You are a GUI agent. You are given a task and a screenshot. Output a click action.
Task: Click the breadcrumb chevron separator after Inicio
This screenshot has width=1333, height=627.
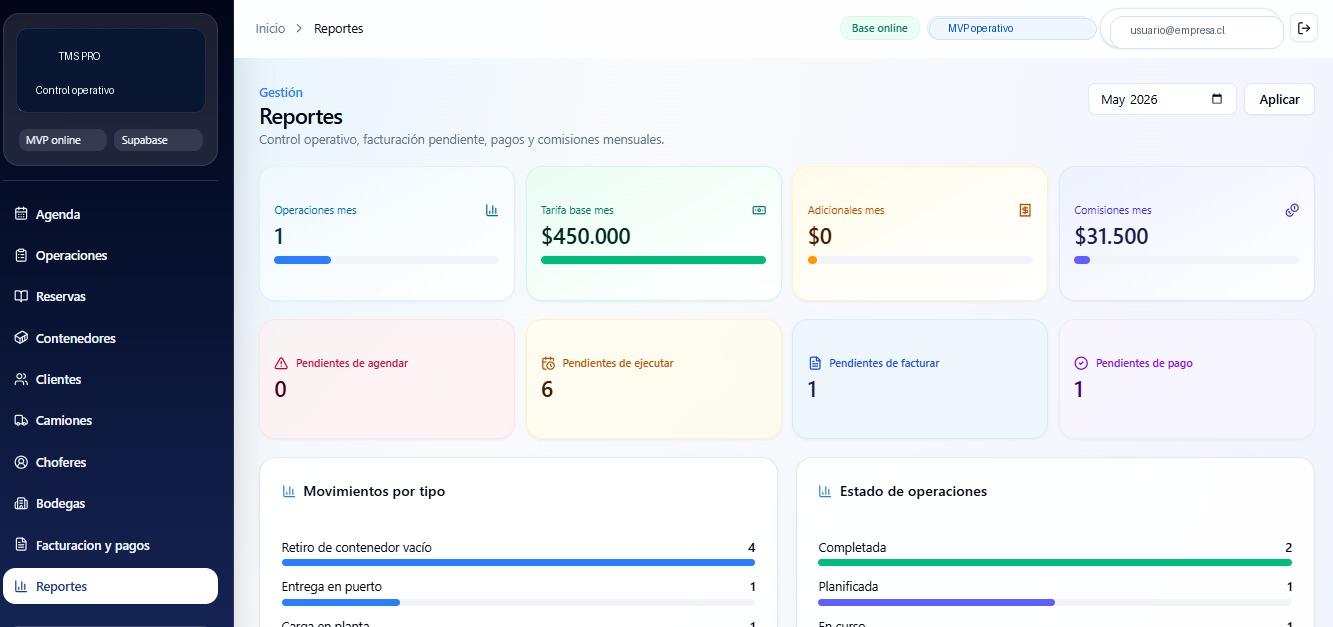(299, 29)
